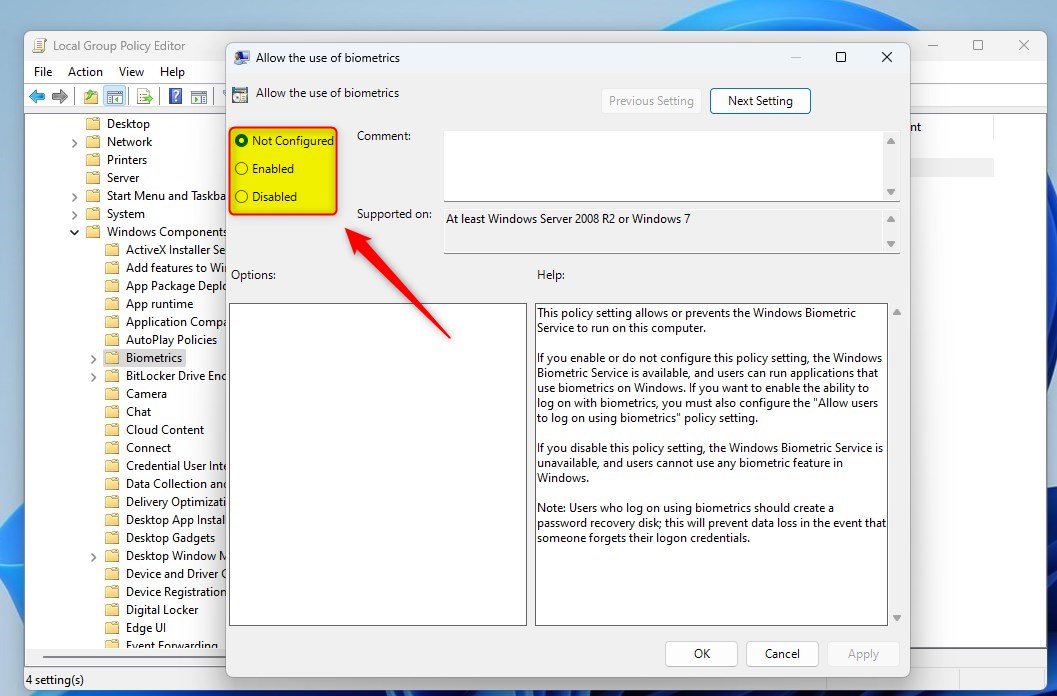Select the Up one level folder icon
This screenshot has height=696, width=1057.
click(x=92, y=96)
